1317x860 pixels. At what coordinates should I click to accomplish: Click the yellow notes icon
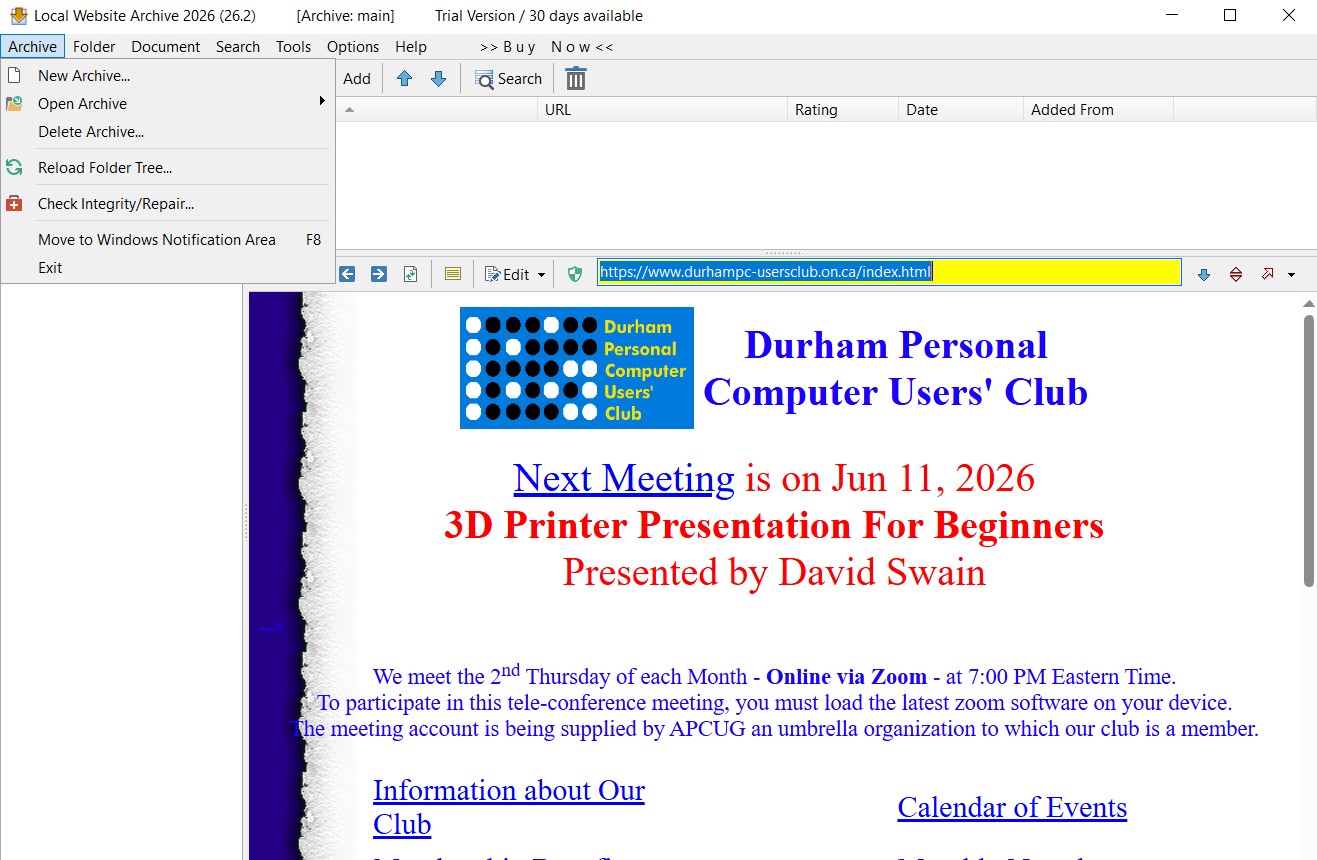(452, 274)
